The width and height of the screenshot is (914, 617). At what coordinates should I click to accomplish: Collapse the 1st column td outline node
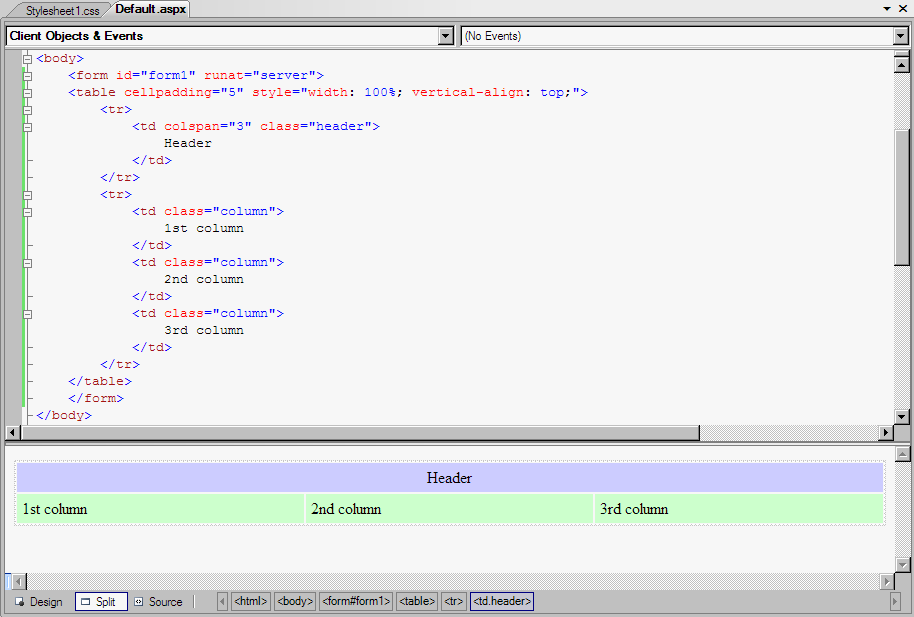(x=27, y=212)
